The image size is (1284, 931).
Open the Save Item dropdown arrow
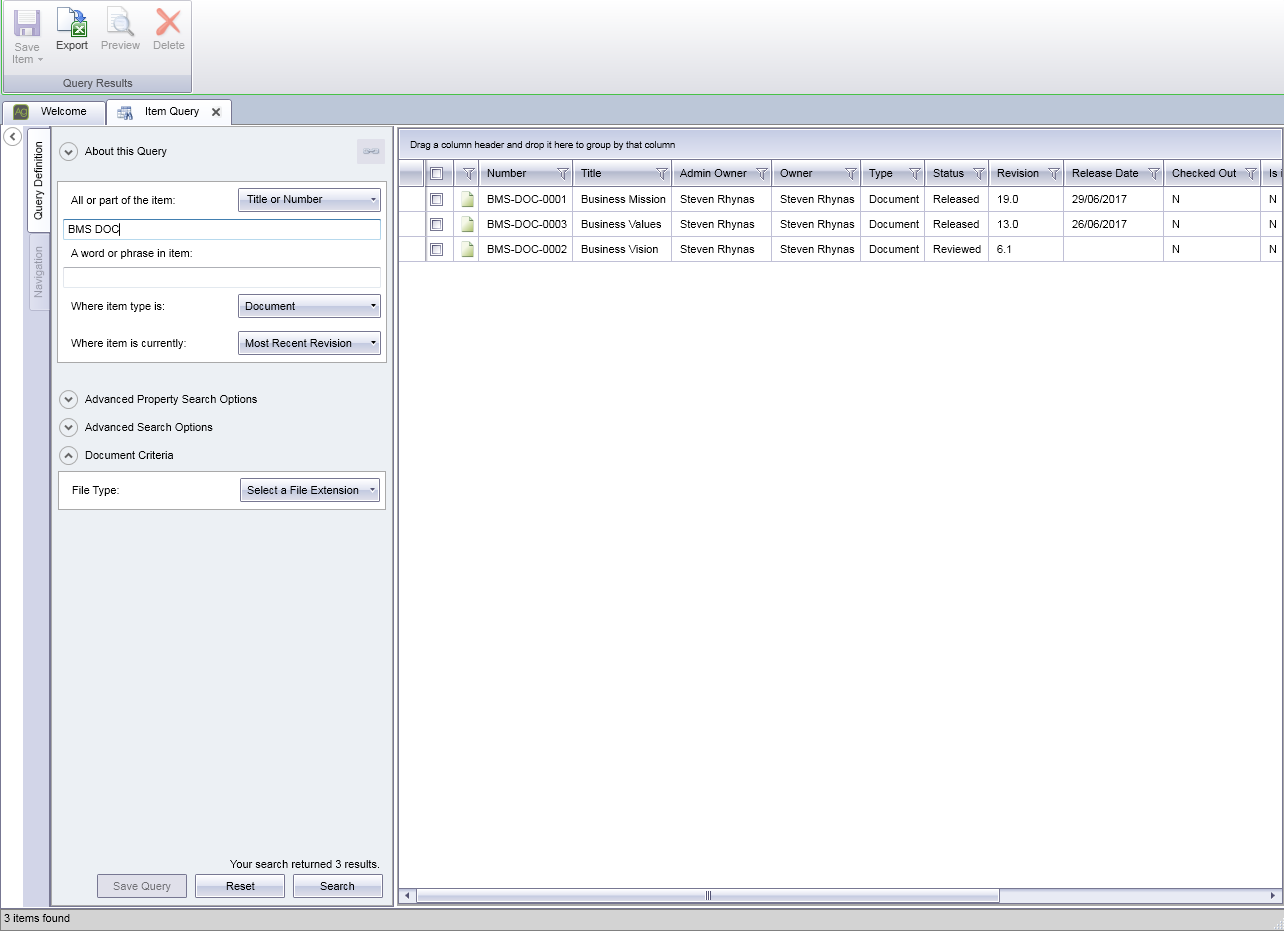tap(40, 60)
